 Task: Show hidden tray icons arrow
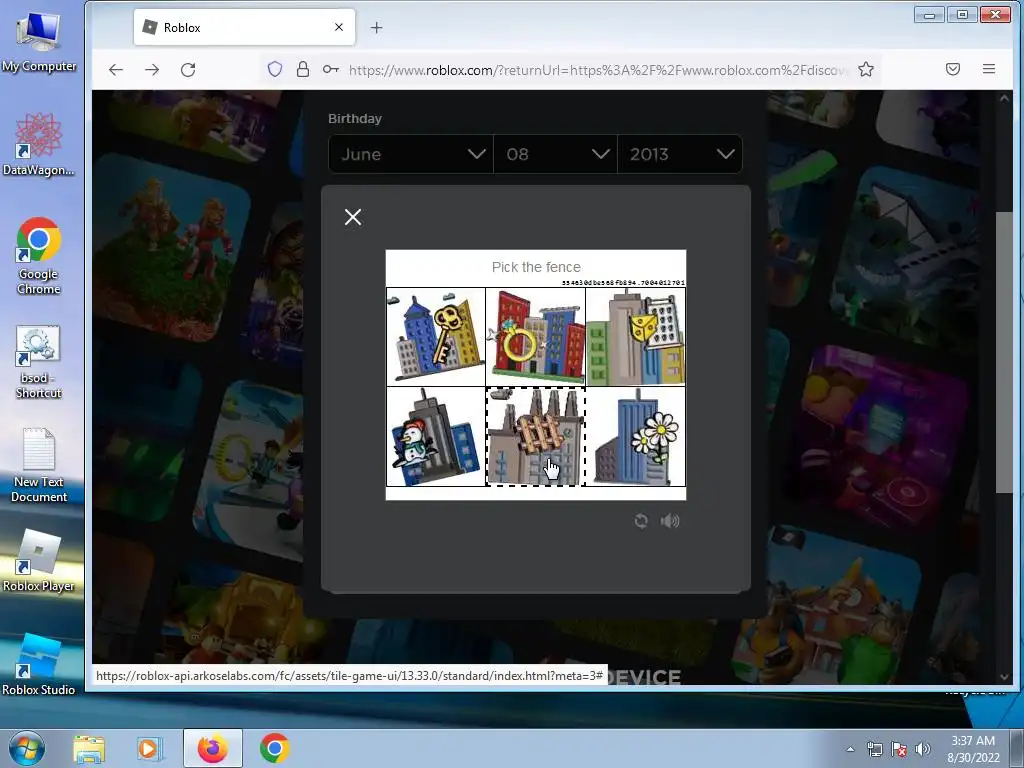pos(850,749)
